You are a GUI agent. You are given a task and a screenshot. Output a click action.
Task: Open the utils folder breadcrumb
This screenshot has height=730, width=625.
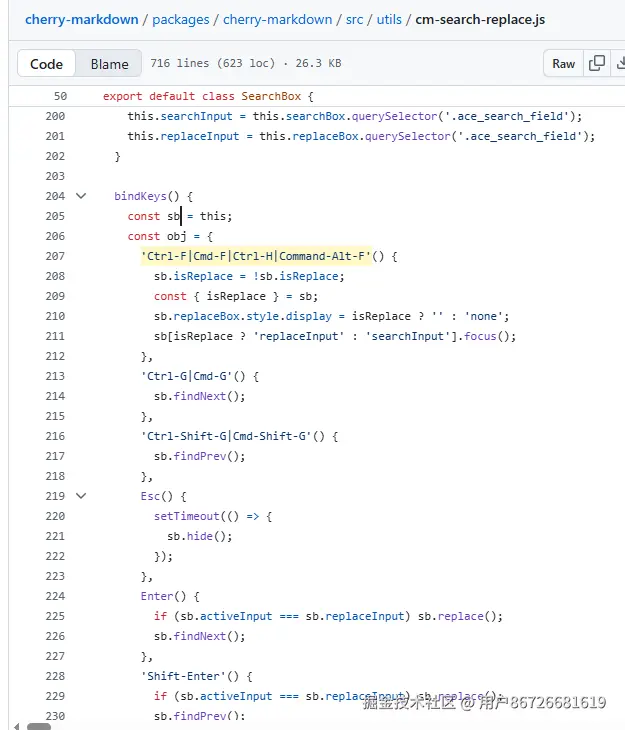click(389, 19)
